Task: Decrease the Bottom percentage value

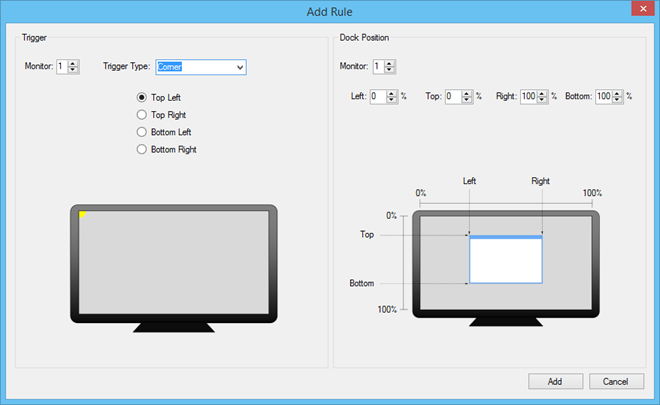Action: pos(617,100)
